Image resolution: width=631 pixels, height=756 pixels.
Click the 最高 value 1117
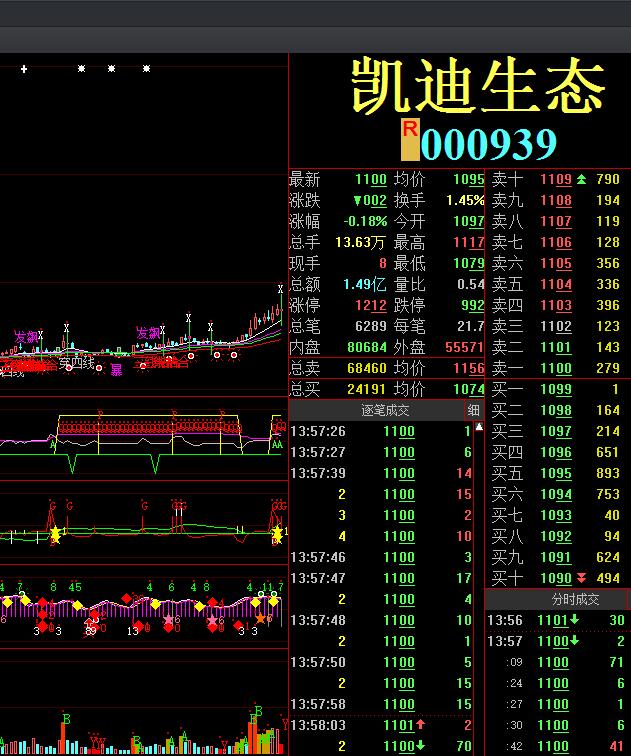(x=469, y=243)
